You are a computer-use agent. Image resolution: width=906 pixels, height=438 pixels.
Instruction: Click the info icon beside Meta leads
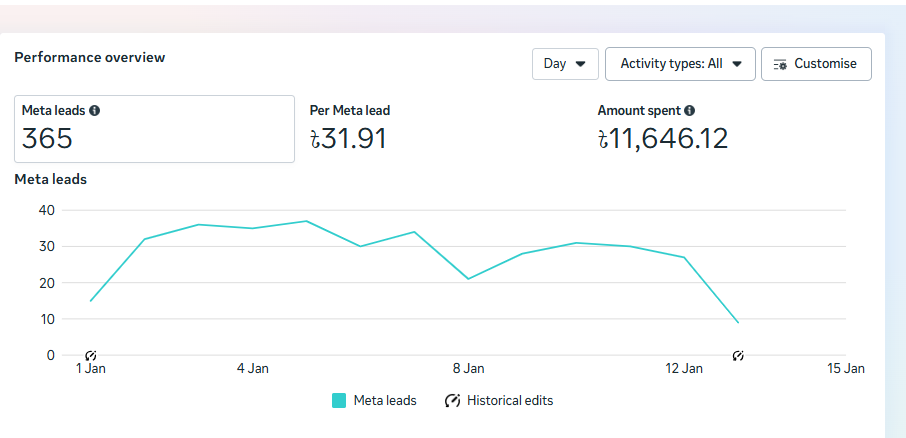click(94, 111)
